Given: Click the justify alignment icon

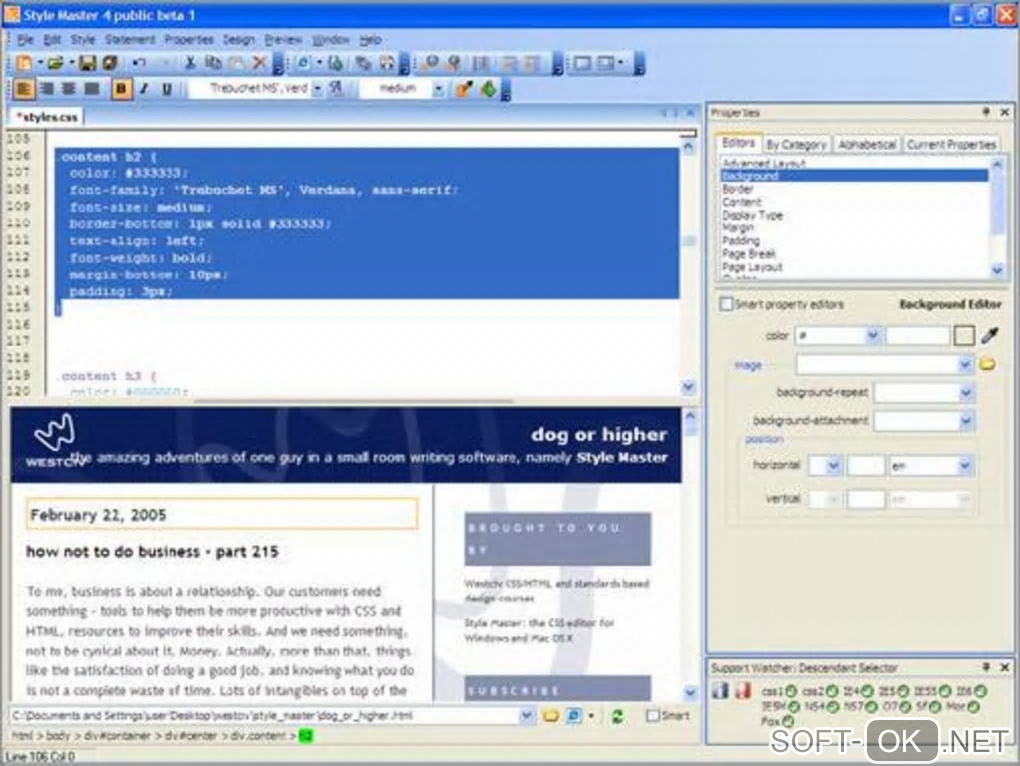Looking at the screenshot, I should (92, 88).
